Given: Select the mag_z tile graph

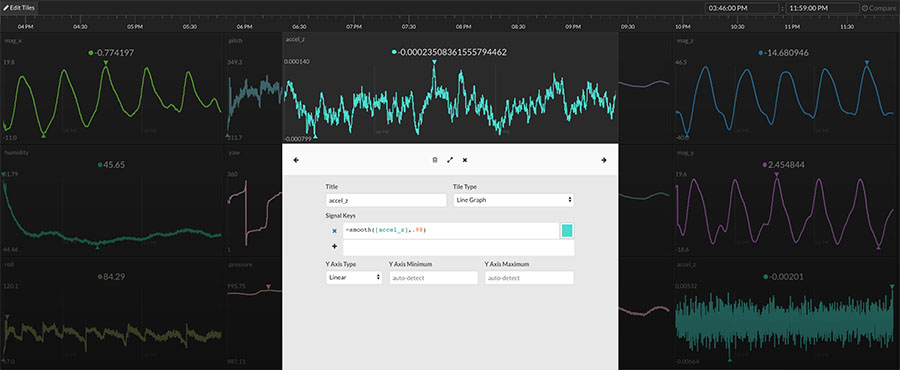Looking at the screenshot, I should [785, 99].
